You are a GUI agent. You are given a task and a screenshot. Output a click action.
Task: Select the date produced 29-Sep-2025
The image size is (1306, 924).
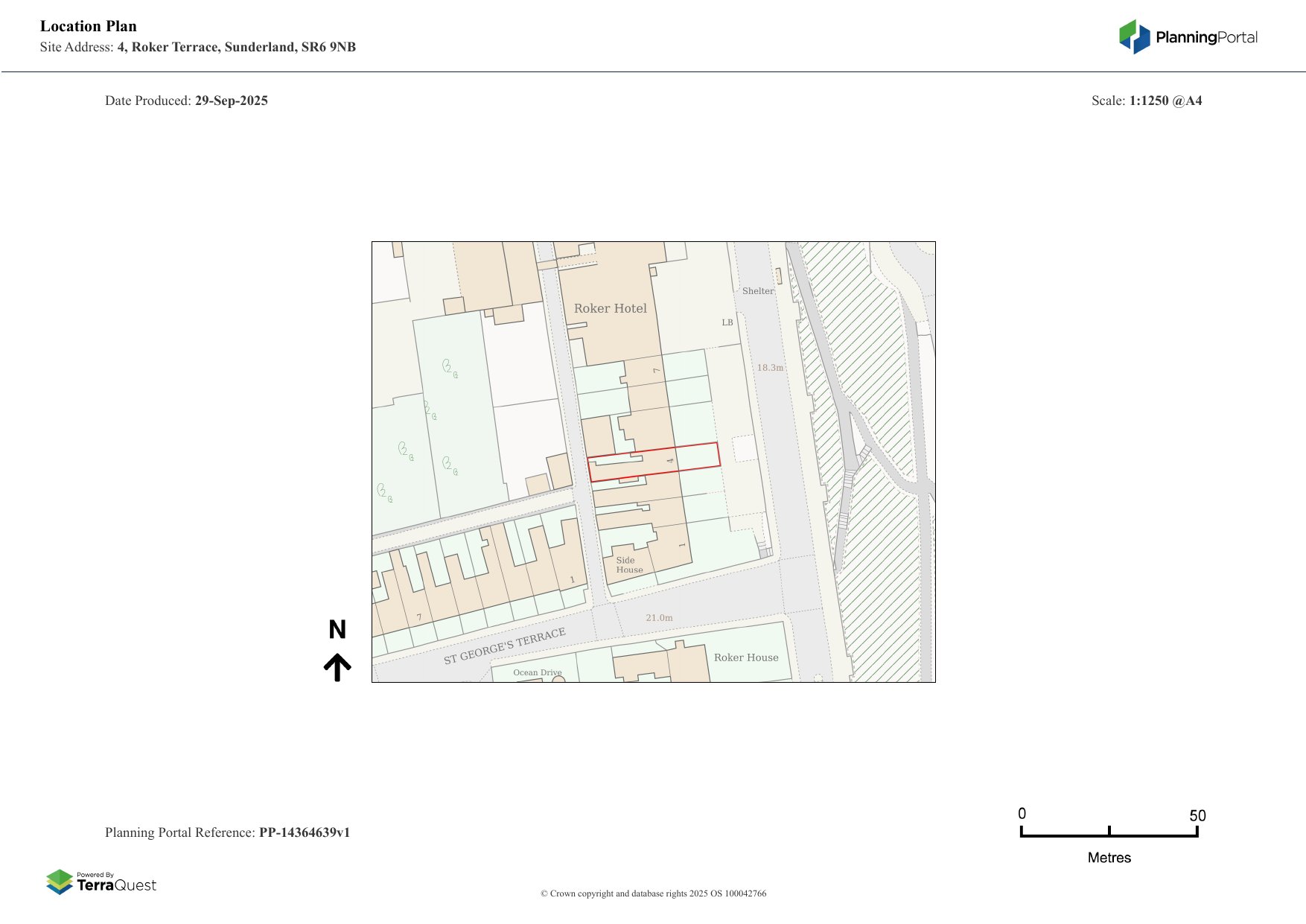coord(231,101)
